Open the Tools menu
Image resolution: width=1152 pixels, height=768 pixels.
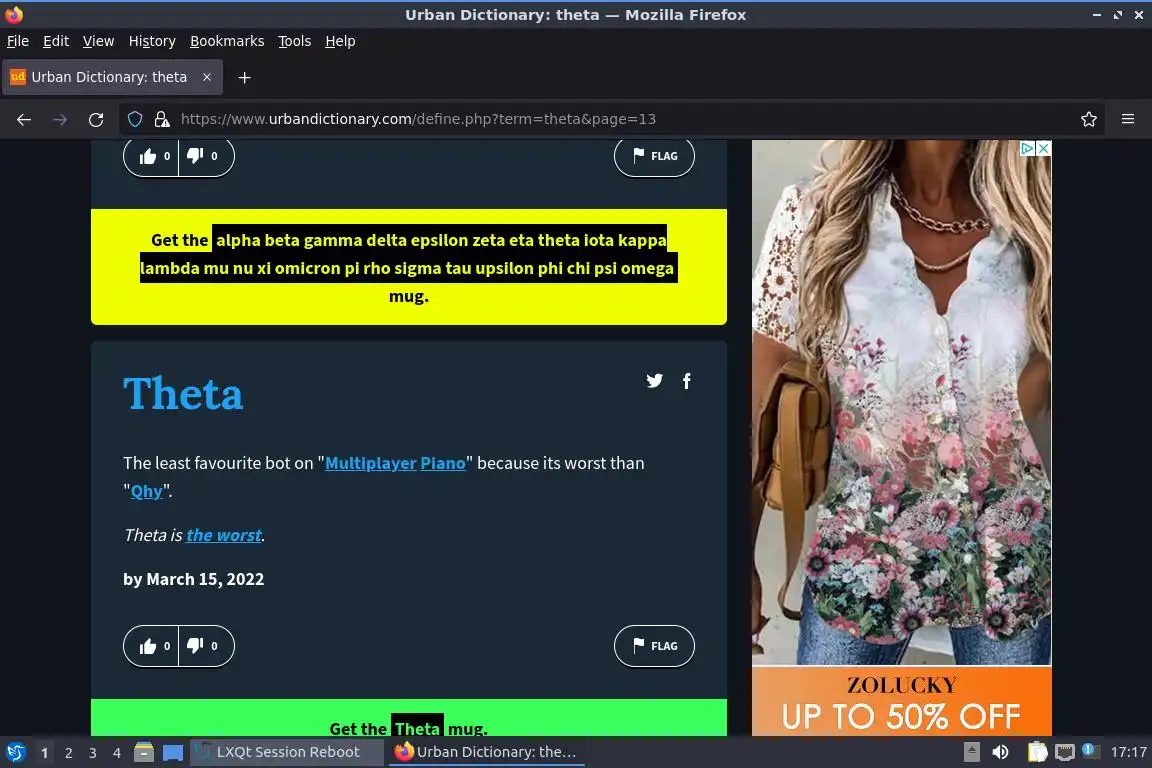point(295,41)
